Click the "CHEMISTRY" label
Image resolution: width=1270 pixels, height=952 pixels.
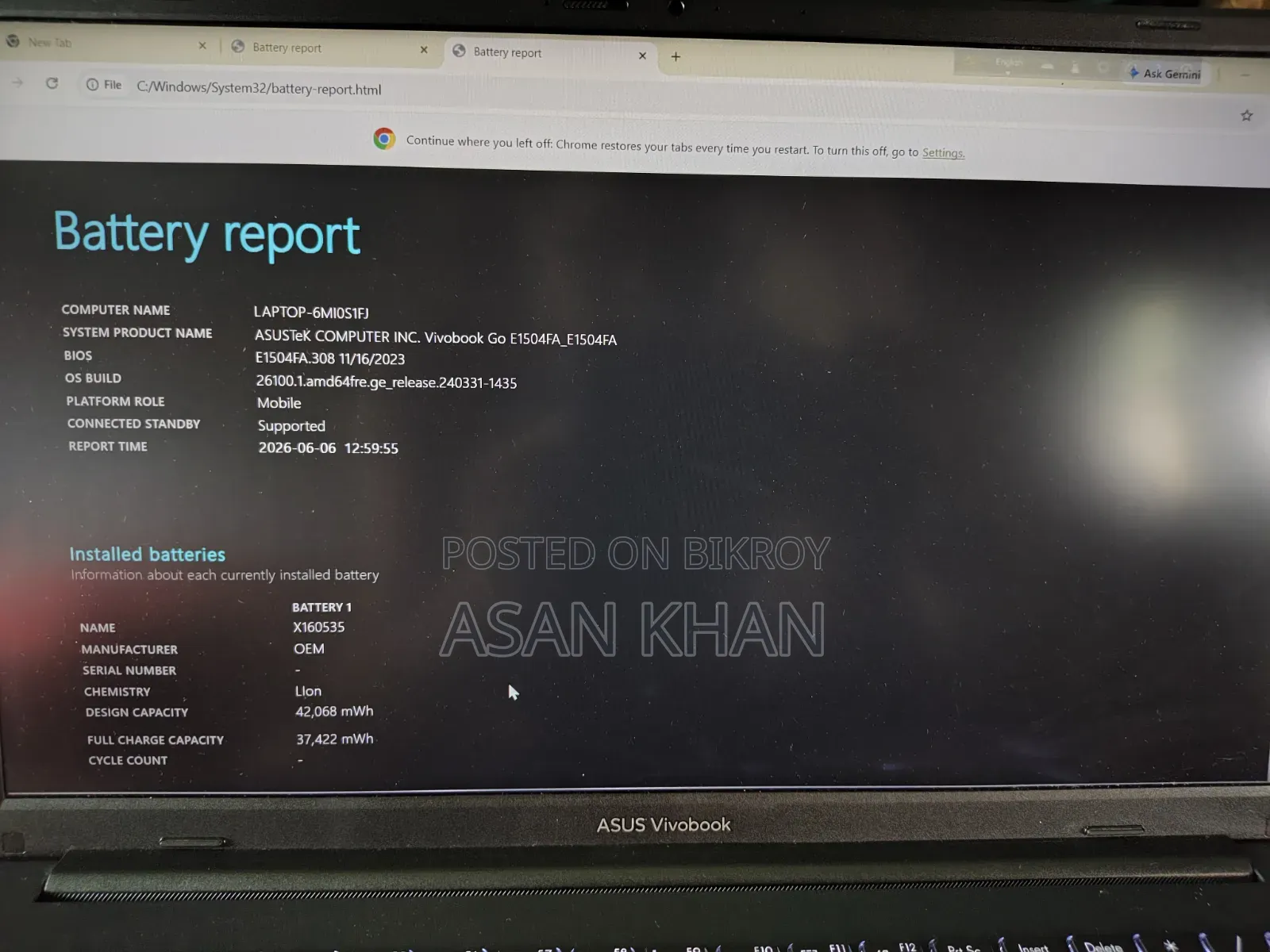pyautogui.click(x=117, y=692)
